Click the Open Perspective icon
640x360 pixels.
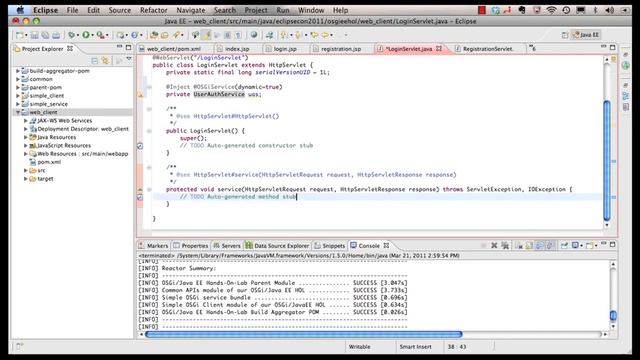click(564, 35)
